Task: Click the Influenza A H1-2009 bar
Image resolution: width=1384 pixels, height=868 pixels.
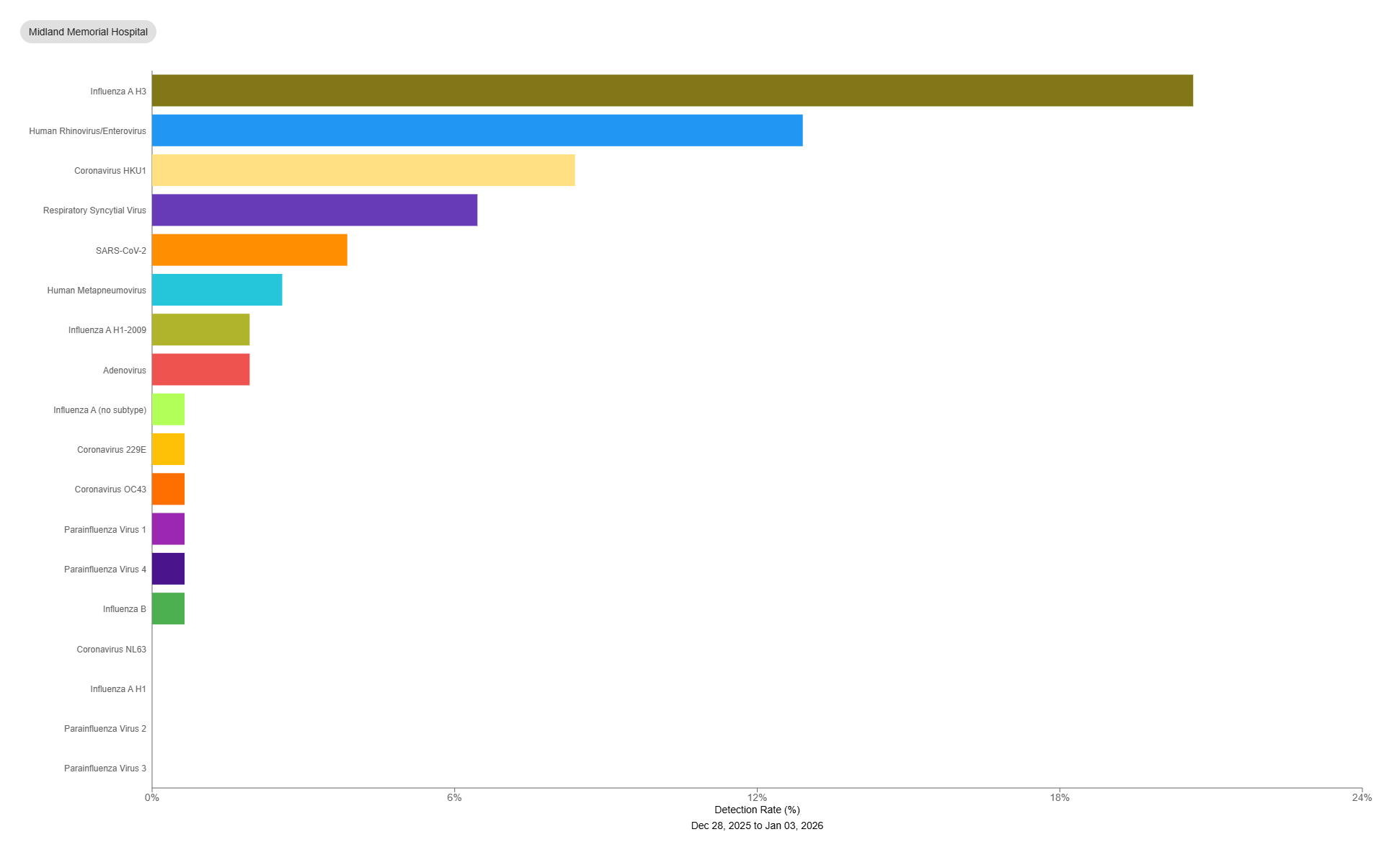Action: 200,329
